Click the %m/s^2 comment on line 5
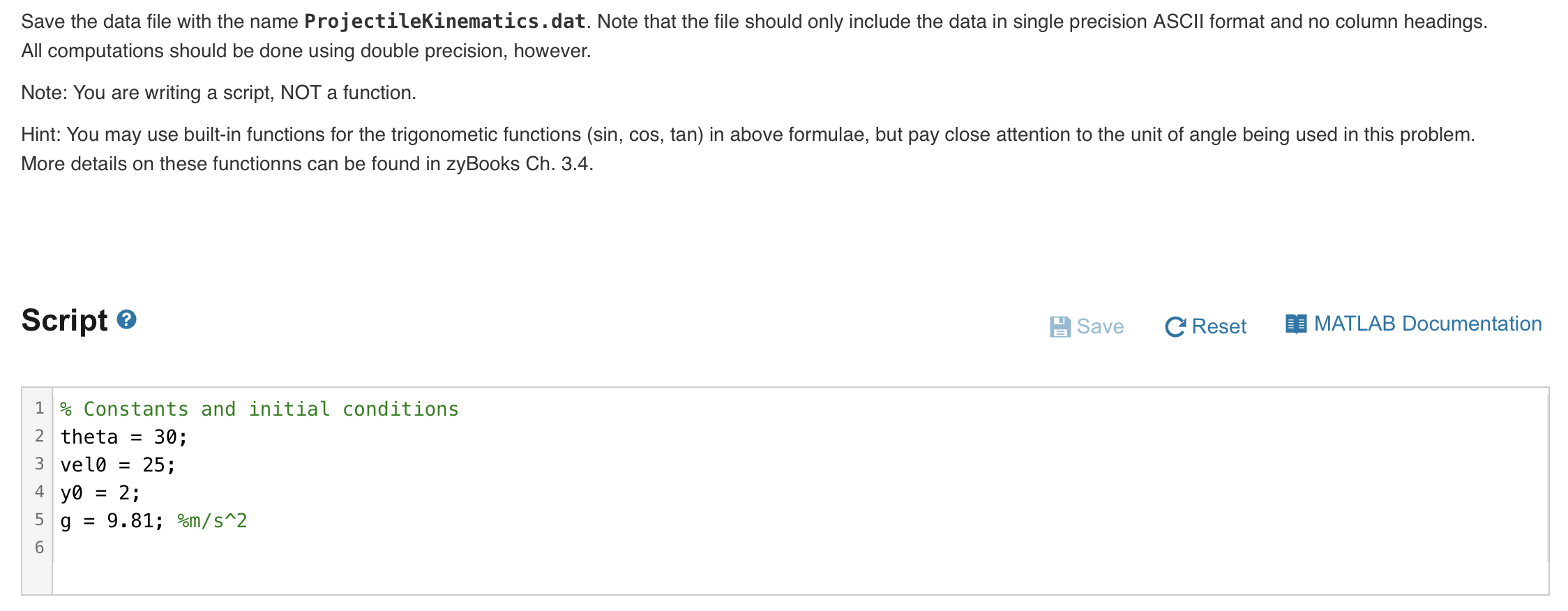 [211, 520]
